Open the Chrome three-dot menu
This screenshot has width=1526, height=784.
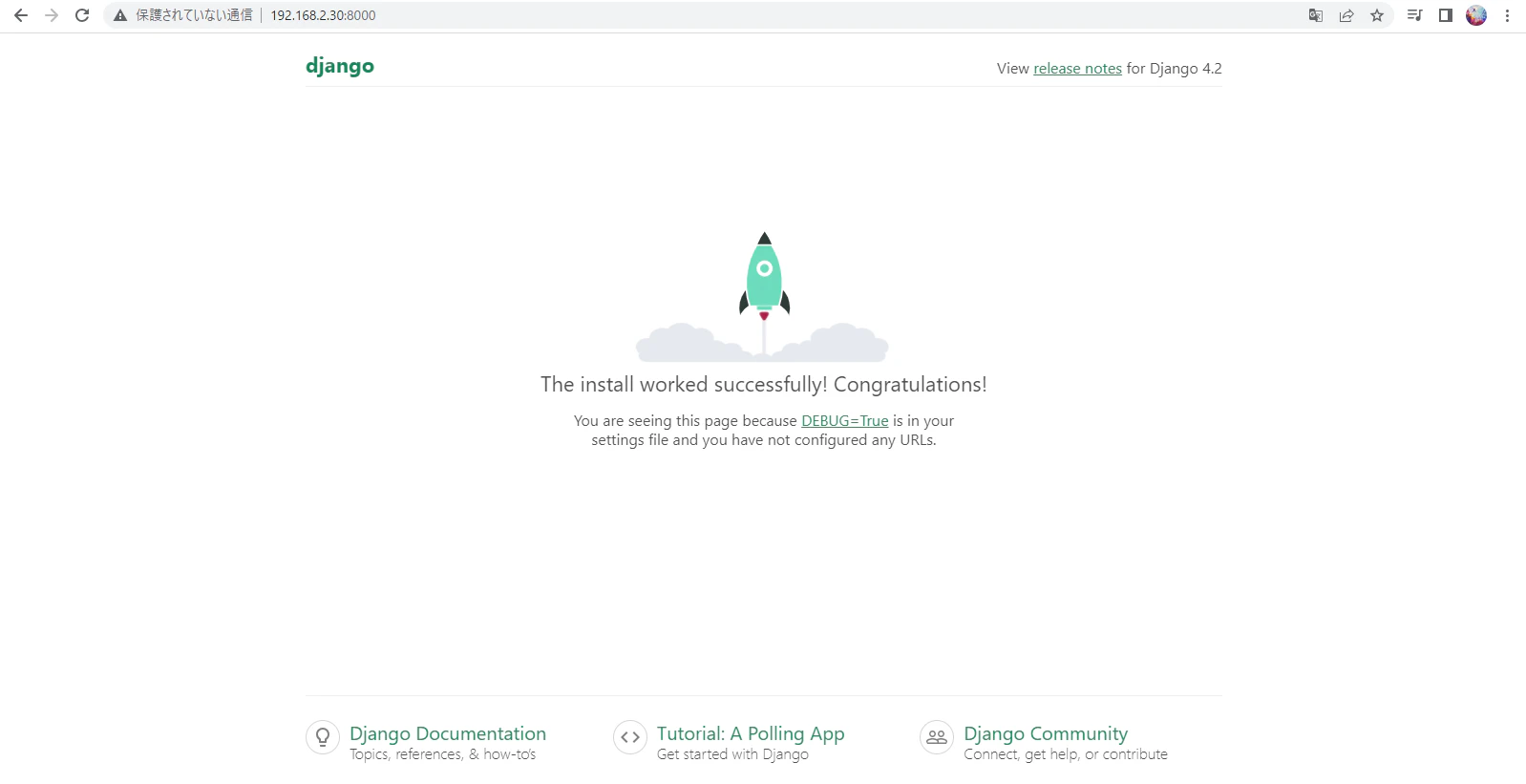coord(1507,15)
